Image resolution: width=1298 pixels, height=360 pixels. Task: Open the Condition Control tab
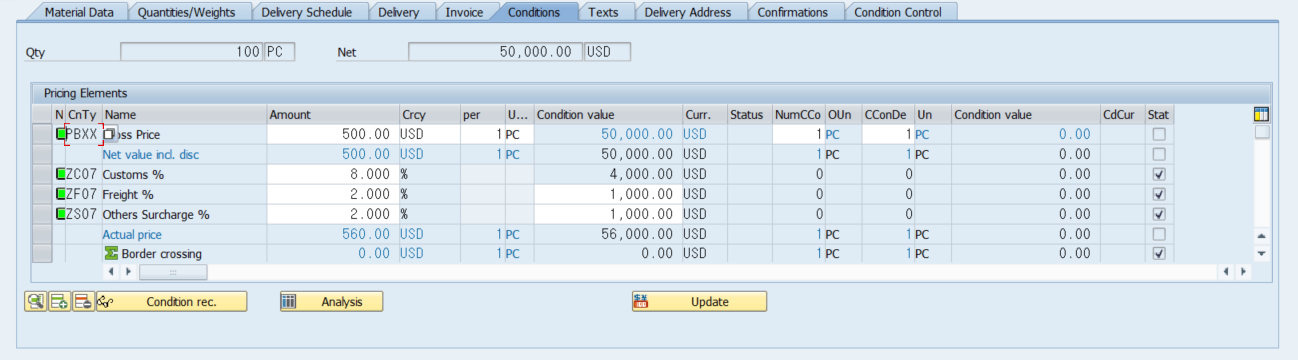(x=898, y=12)
